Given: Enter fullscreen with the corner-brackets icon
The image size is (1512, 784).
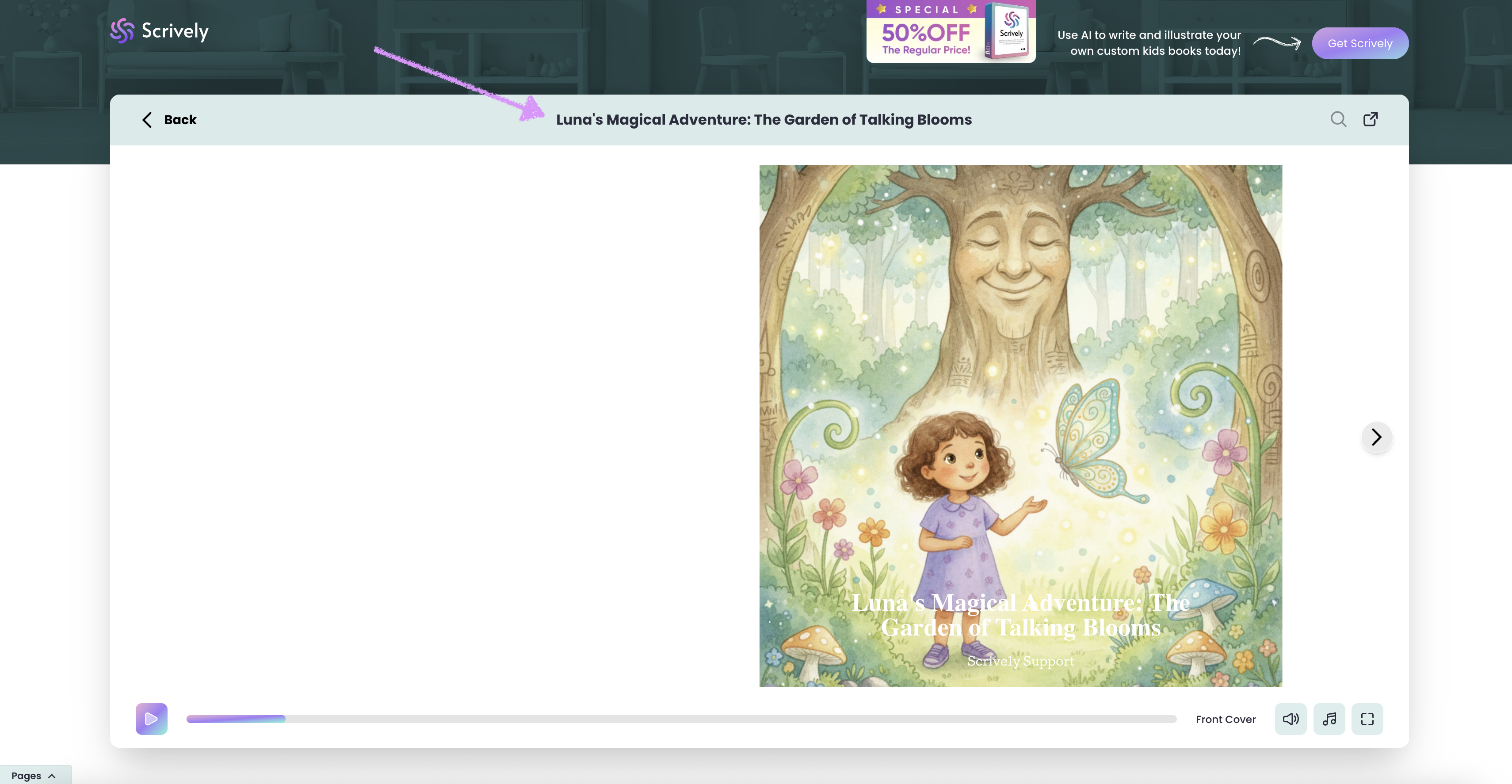Looking at the screenshot, I should tap(1367, 718).
